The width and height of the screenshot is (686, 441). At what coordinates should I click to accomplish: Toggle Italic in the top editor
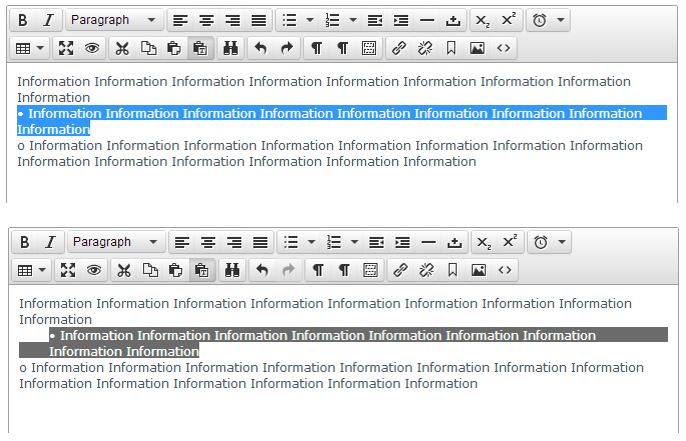coord(49,20)
